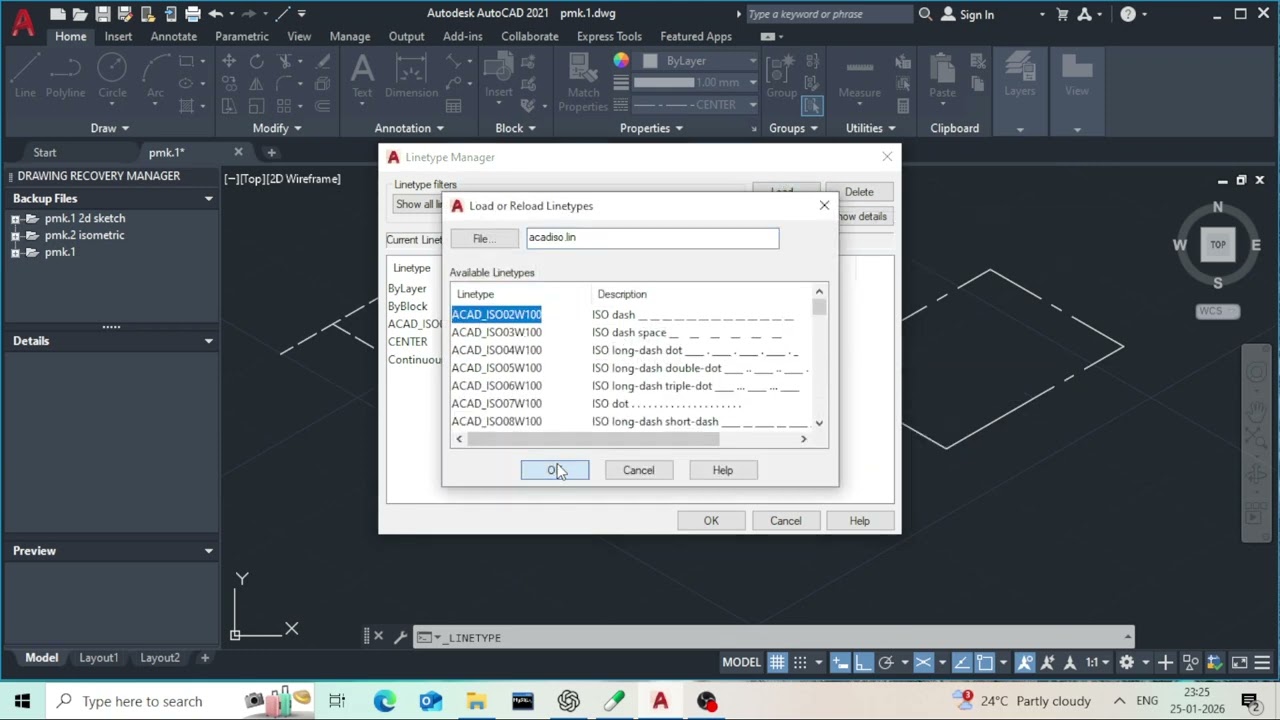Toggle annotation objects visibility in status bar

click(1025, 662)
